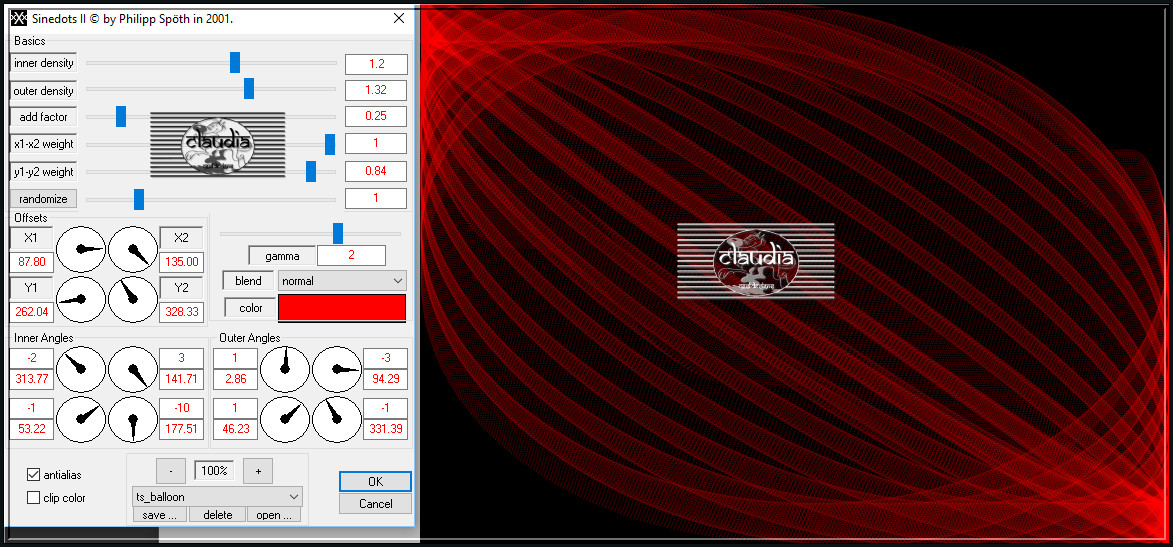Open the blend mode dropdown showing normal
The width and height of the screenshot is (1173, 547).
(x=342, y=281)
